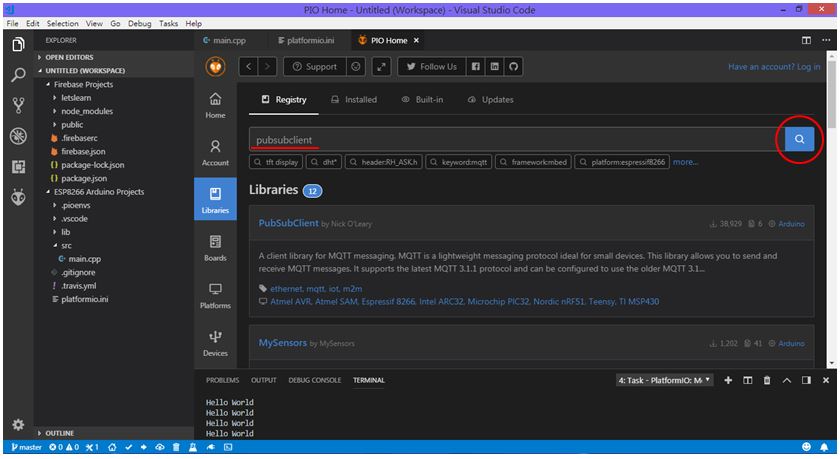Image resolution: width=840 pixels, height=459 pixels.
Task: Click the smiley feedback icon beside Support
Action: [x=356, y=67]
